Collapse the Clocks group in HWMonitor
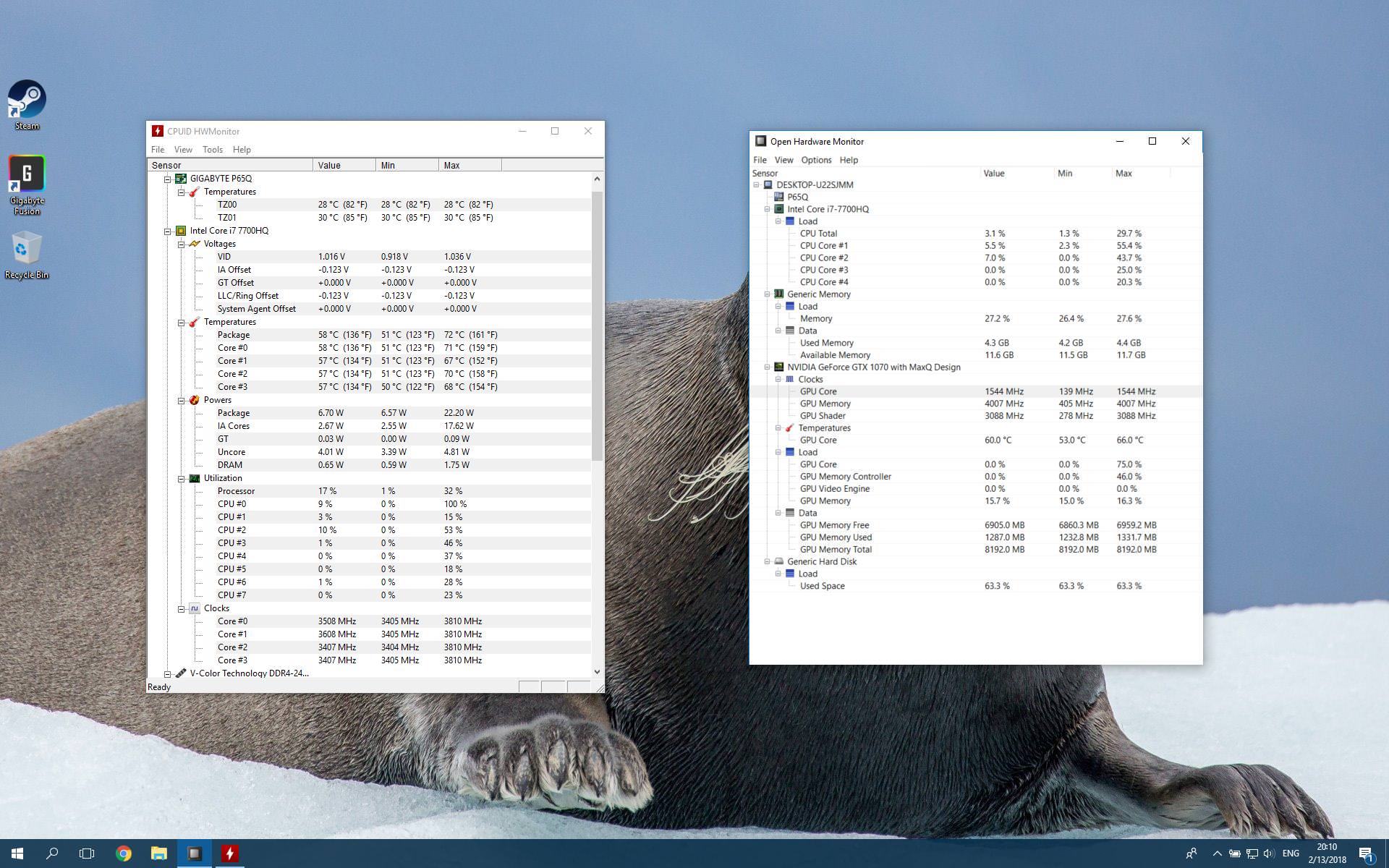Image resolution: width=1389 pixels, height=868 pixels. coord(182,609)
